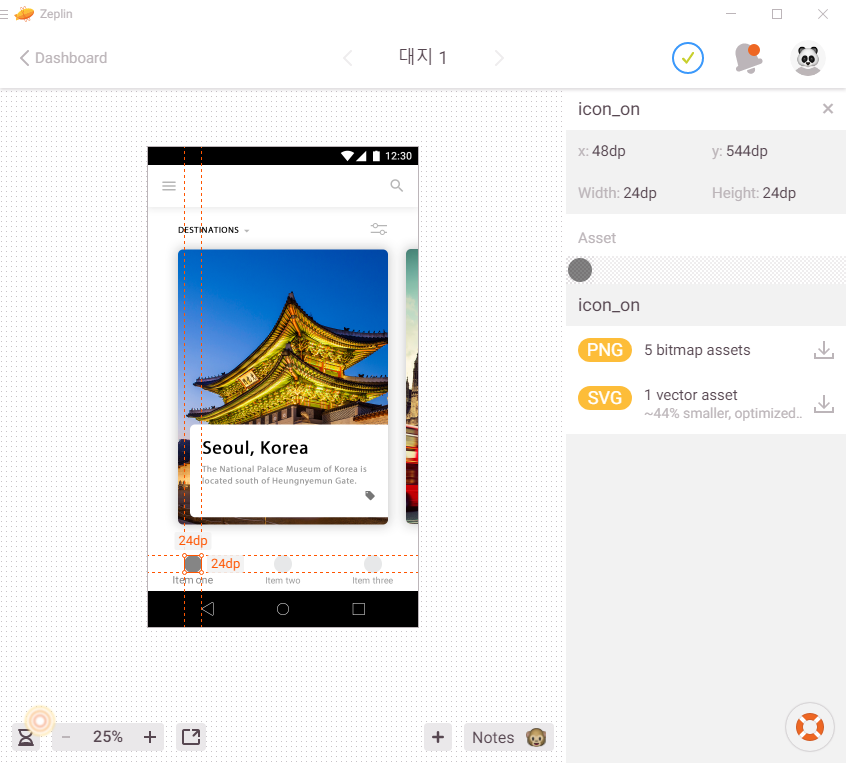Click the Seoul, Korea heading
The height and width of the screenshot is (763, 846).
(255, 447)
